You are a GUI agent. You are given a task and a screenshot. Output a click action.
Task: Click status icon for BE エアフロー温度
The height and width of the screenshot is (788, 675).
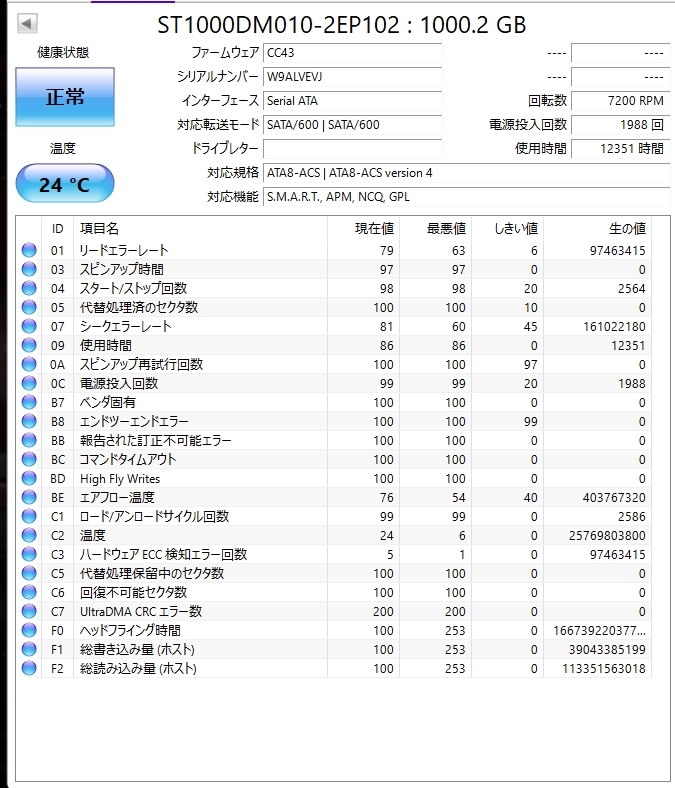[29, 498]
